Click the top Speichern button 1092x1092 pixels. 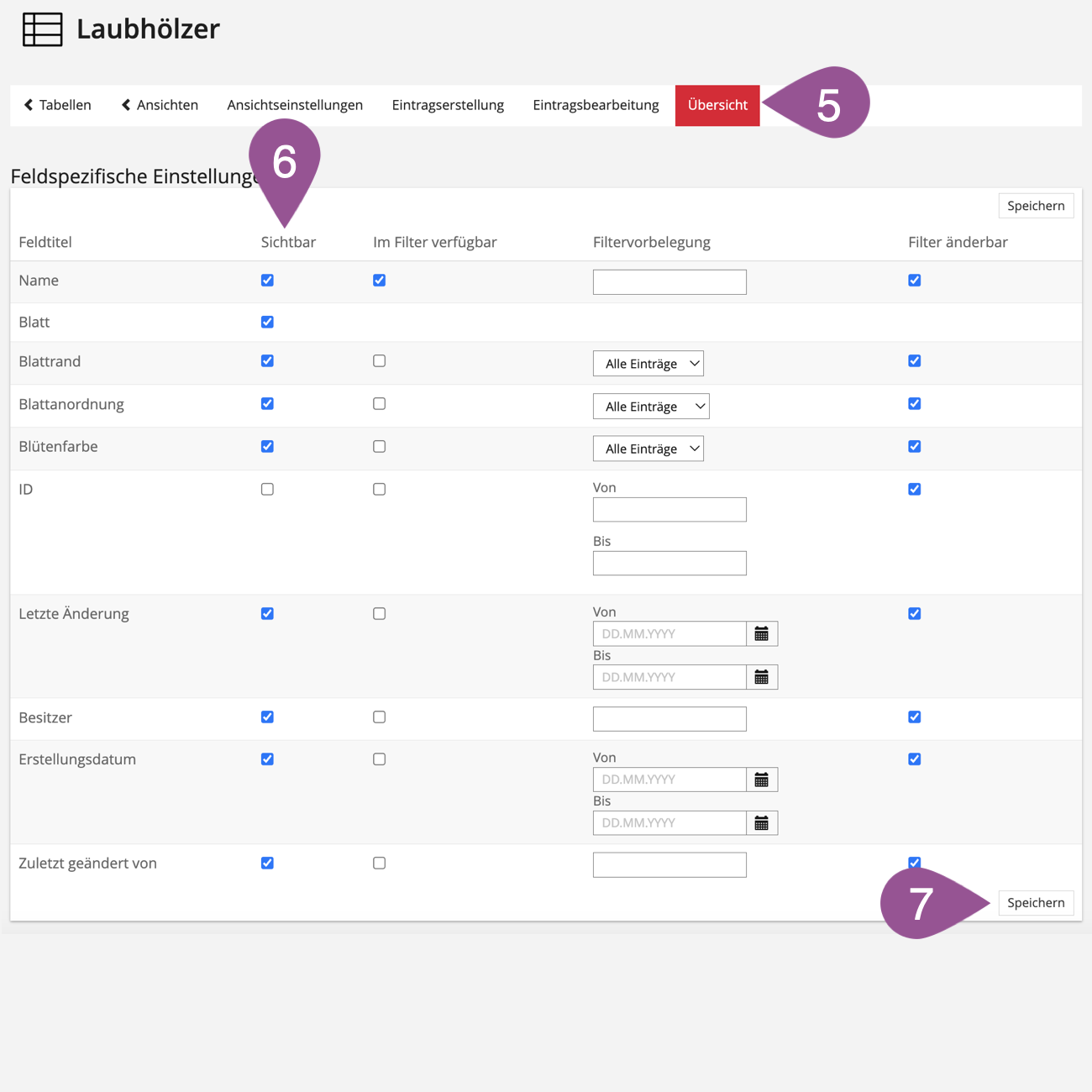1036,206
